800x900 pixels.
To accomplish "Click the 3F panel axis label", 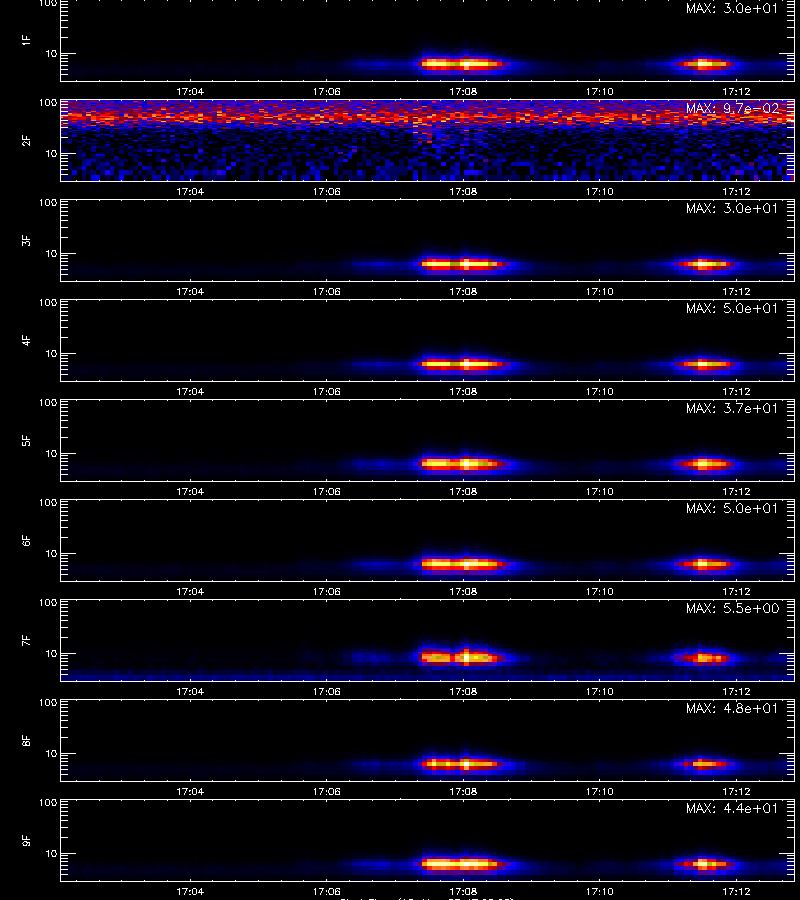I will coord(26,240).
